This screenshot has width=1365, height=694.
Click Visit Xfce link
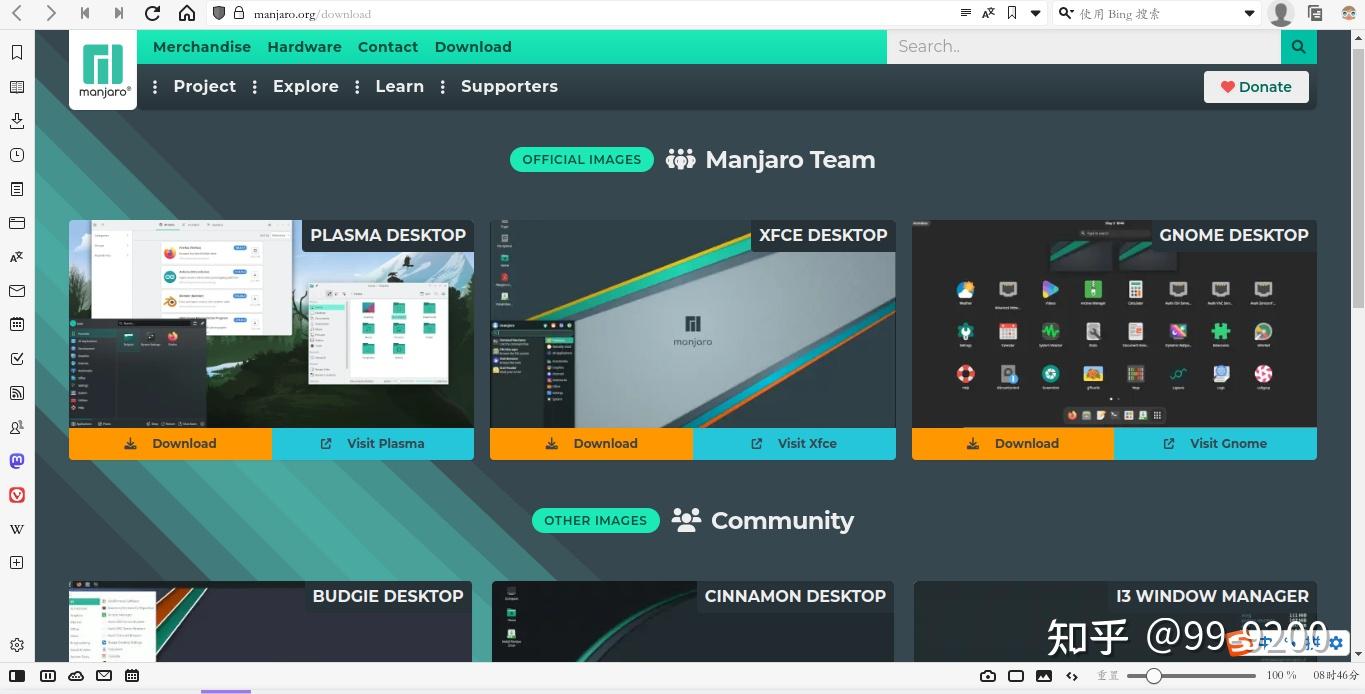click(x=794, y=444)
